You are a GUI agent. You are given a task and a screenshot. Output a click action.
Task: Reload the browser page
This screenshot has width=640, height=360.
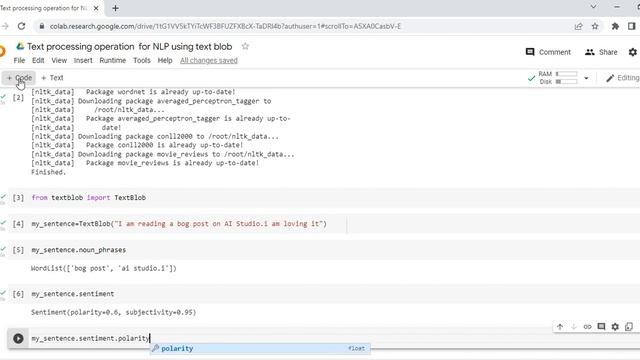click(21, 26)
